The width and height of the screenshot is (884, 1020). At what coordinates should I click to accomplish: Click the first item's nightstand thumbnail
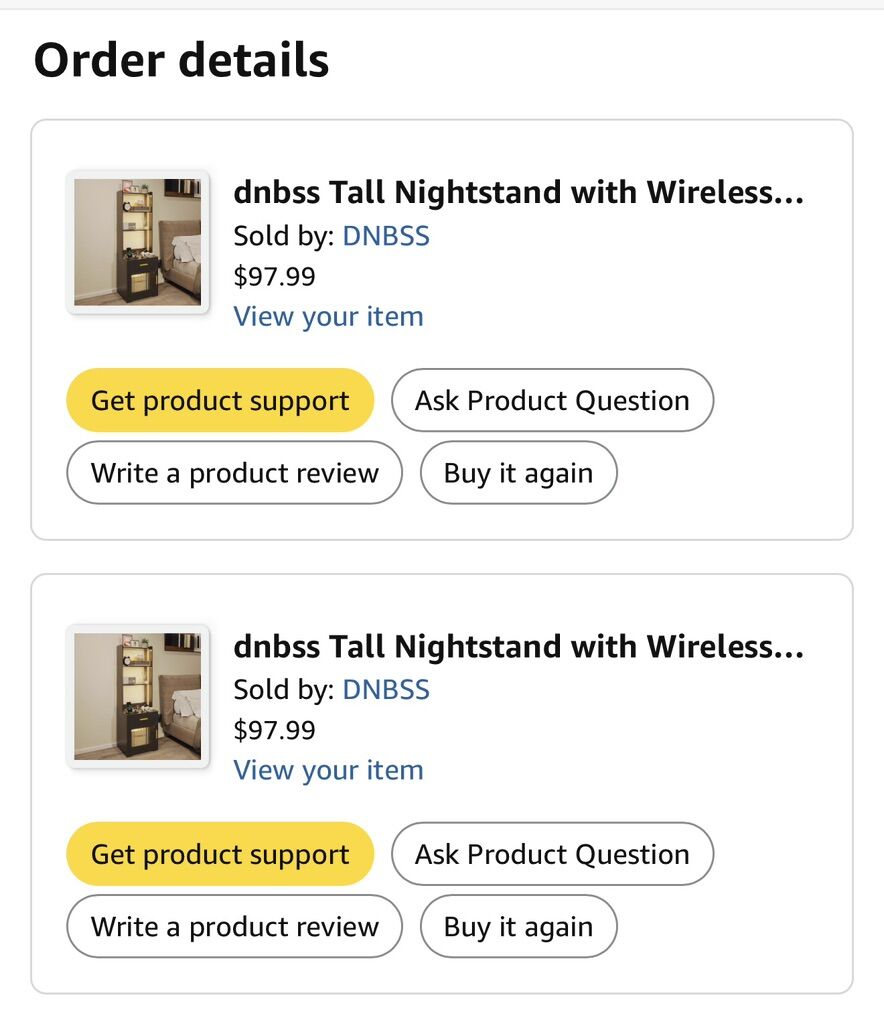pos(138,242)
